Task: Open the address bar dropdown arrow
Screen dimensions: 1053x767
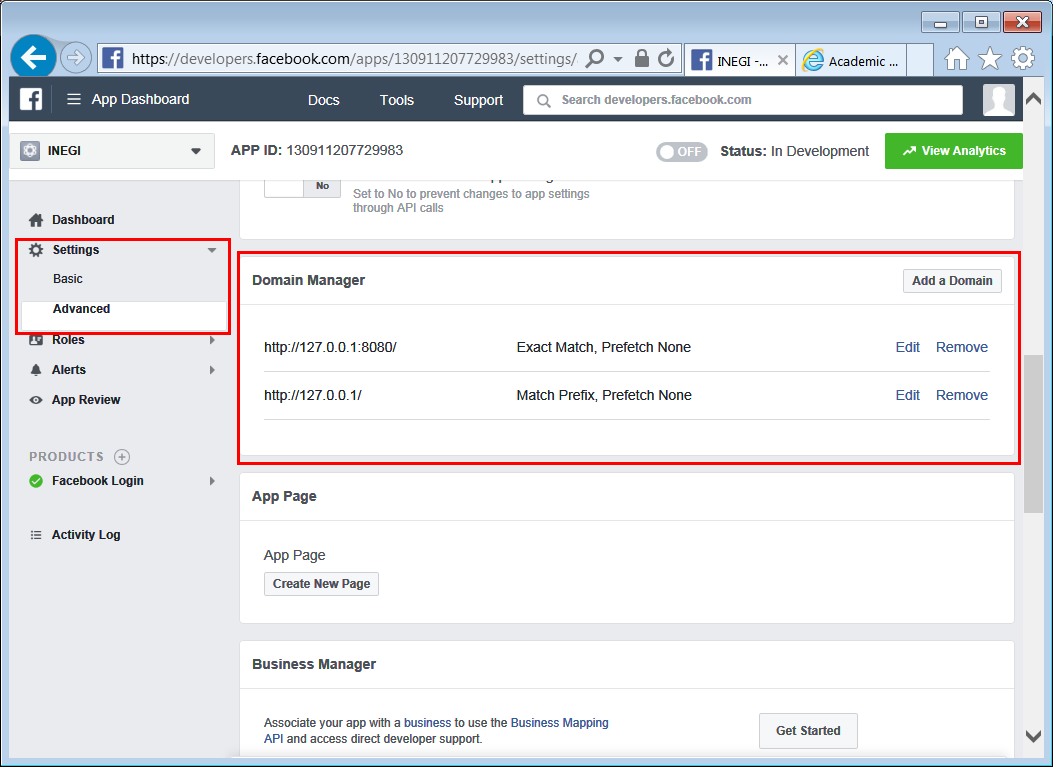Action: point(618,59)
